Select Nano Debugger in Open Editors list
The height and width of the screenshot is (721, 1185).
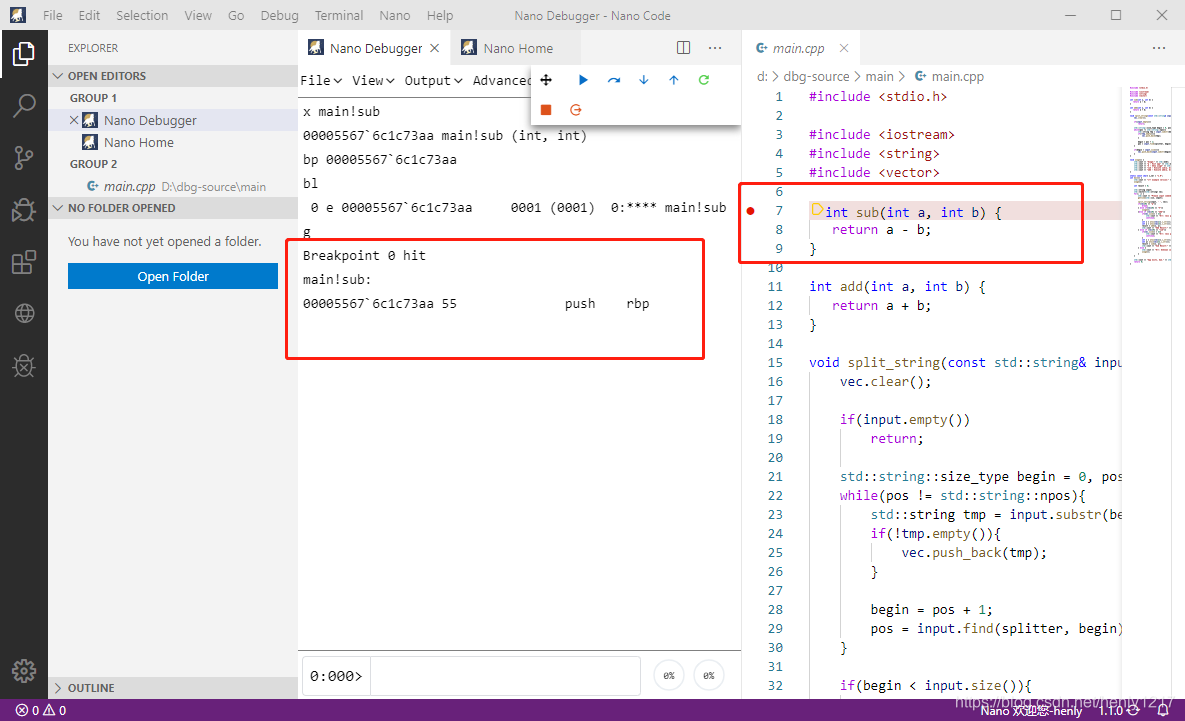coord(173,120)
